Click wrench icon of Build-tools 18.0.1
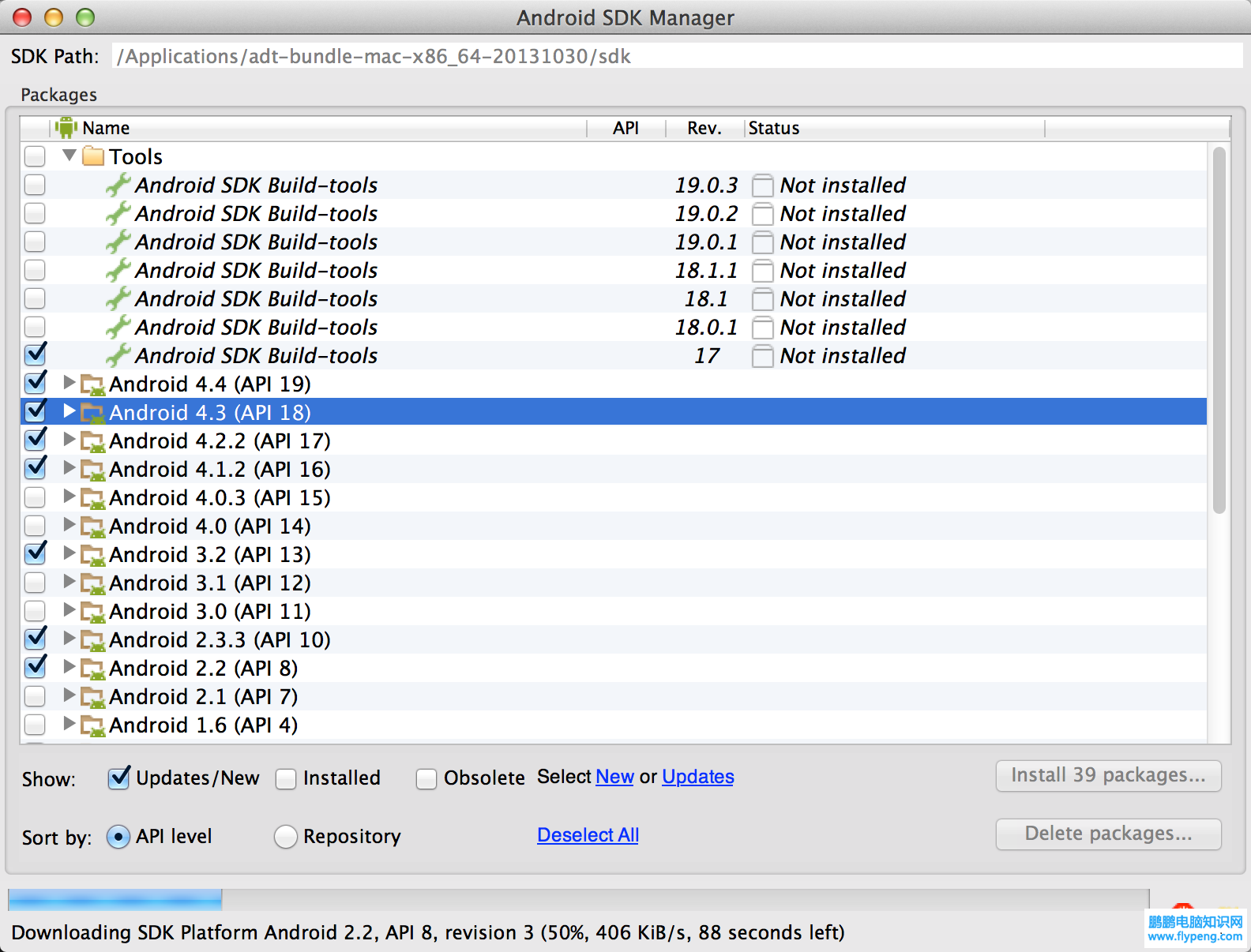Image resolution: width=1251 pixels, height=952 pixels. pos(118,327)
